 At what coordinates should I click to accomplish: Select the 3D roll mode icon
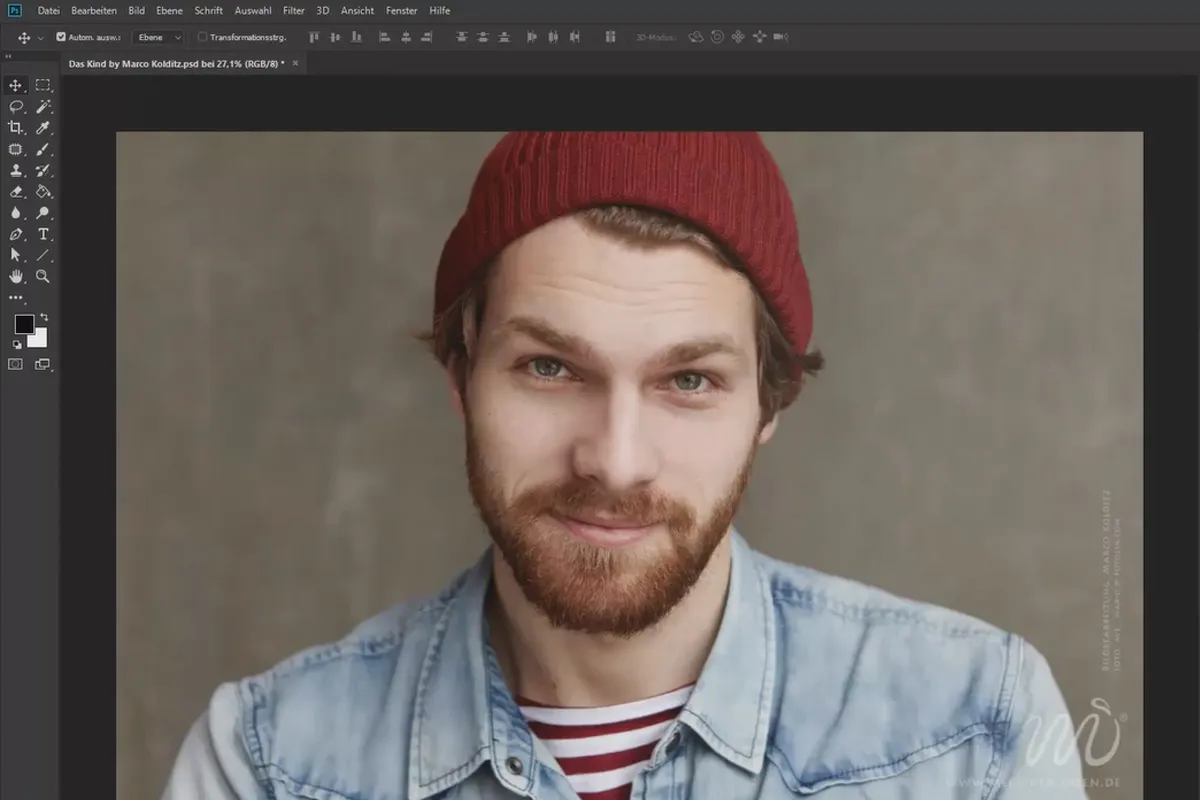[x=717, y=37]
